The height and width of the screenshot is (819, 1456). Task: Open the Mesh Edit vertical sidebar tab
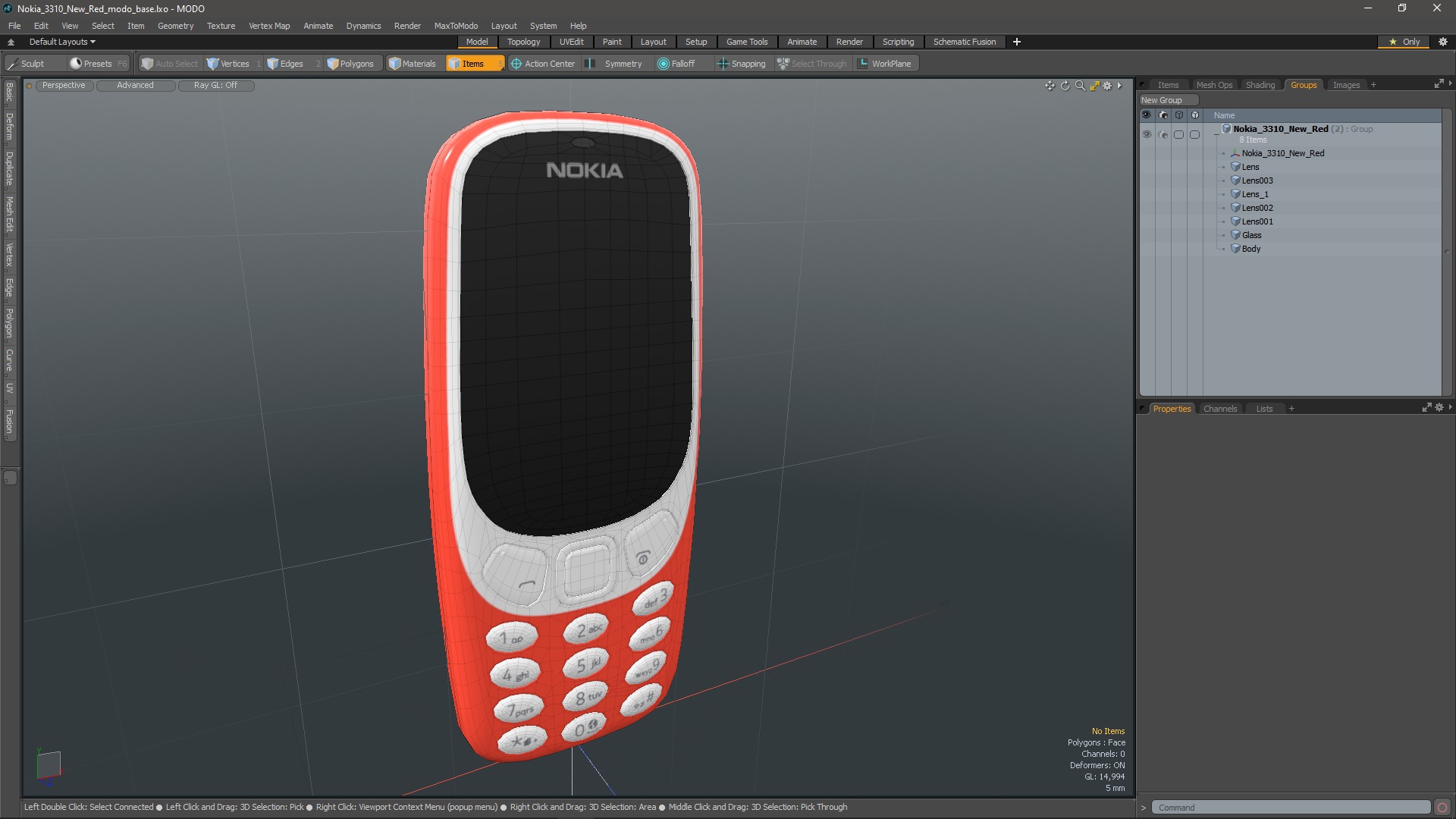(x=9, y=214)
